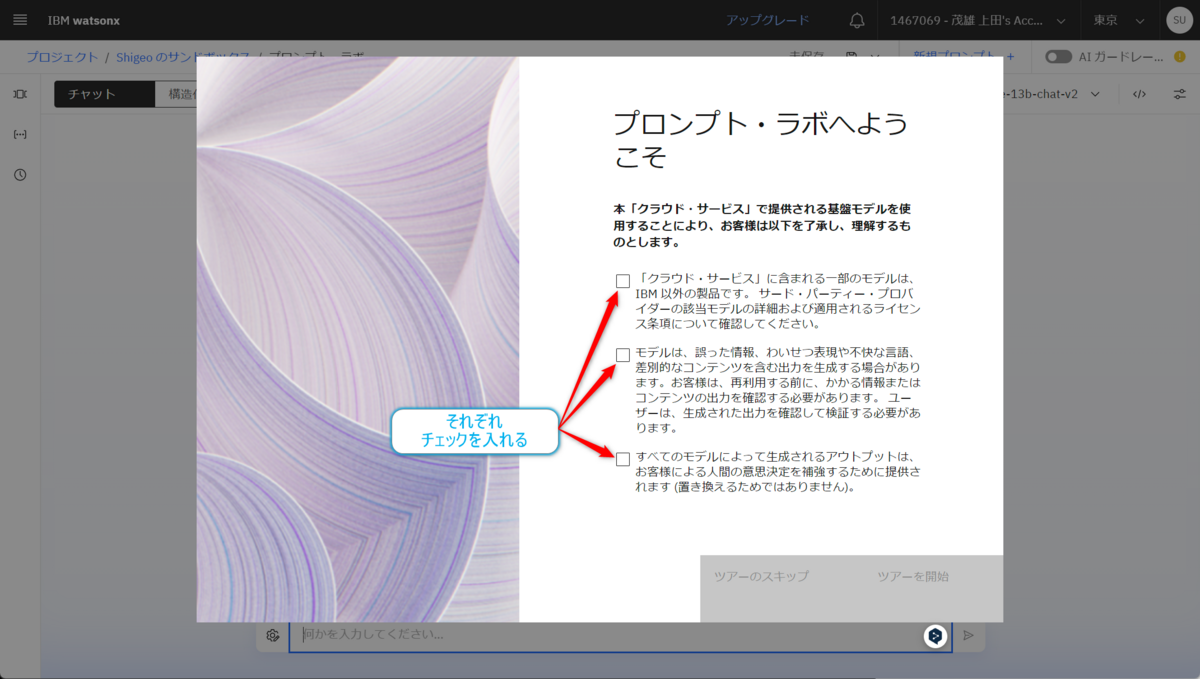Open the プロジェクト breadcrumb link

tap(62, 57)
